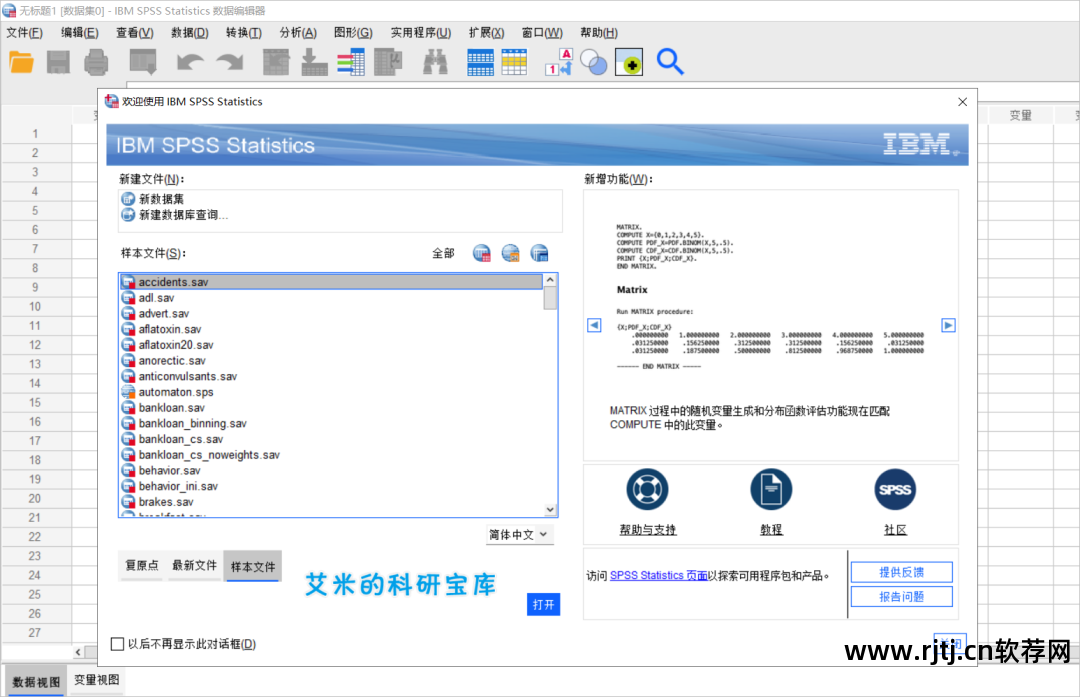Click the recall recent dialogs icon
1080x697 pixels.
tap(143, 63)
